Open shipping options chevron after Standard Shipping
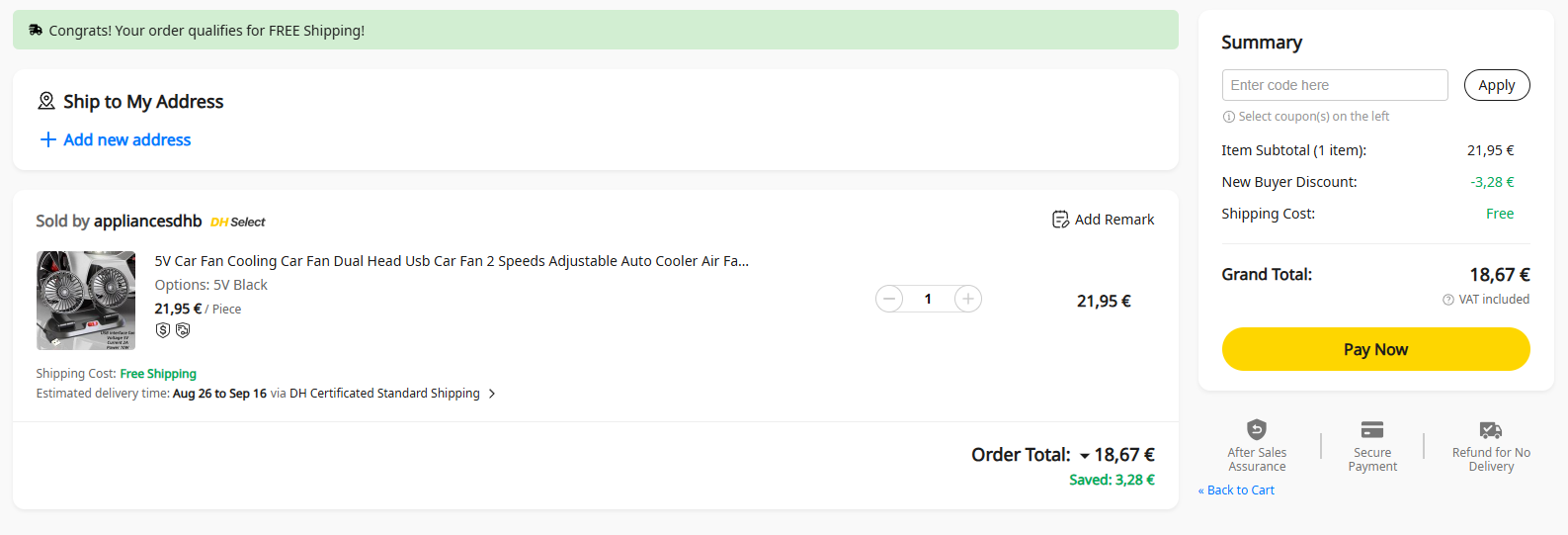Image resolution: width=1568 pixels, height=535 pixels. point(492,394)
